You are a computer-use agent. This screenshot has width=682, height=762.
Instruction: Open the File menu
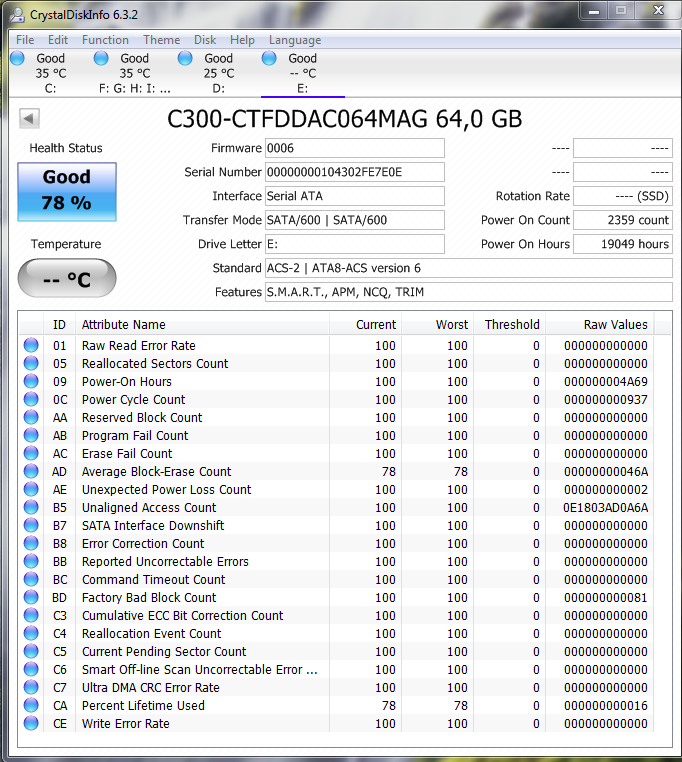pyautogui.click(x=25, y=40)
